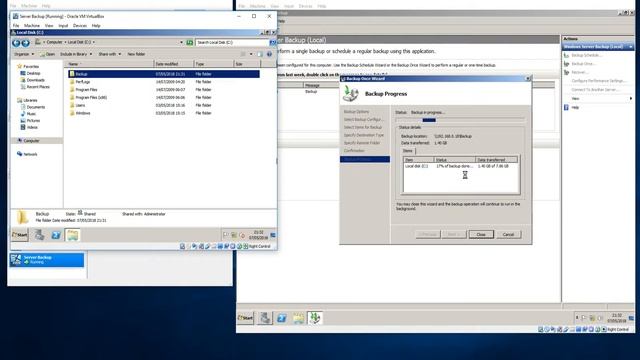Select the Program Files (x86) folder

click(x=91, y=97)
